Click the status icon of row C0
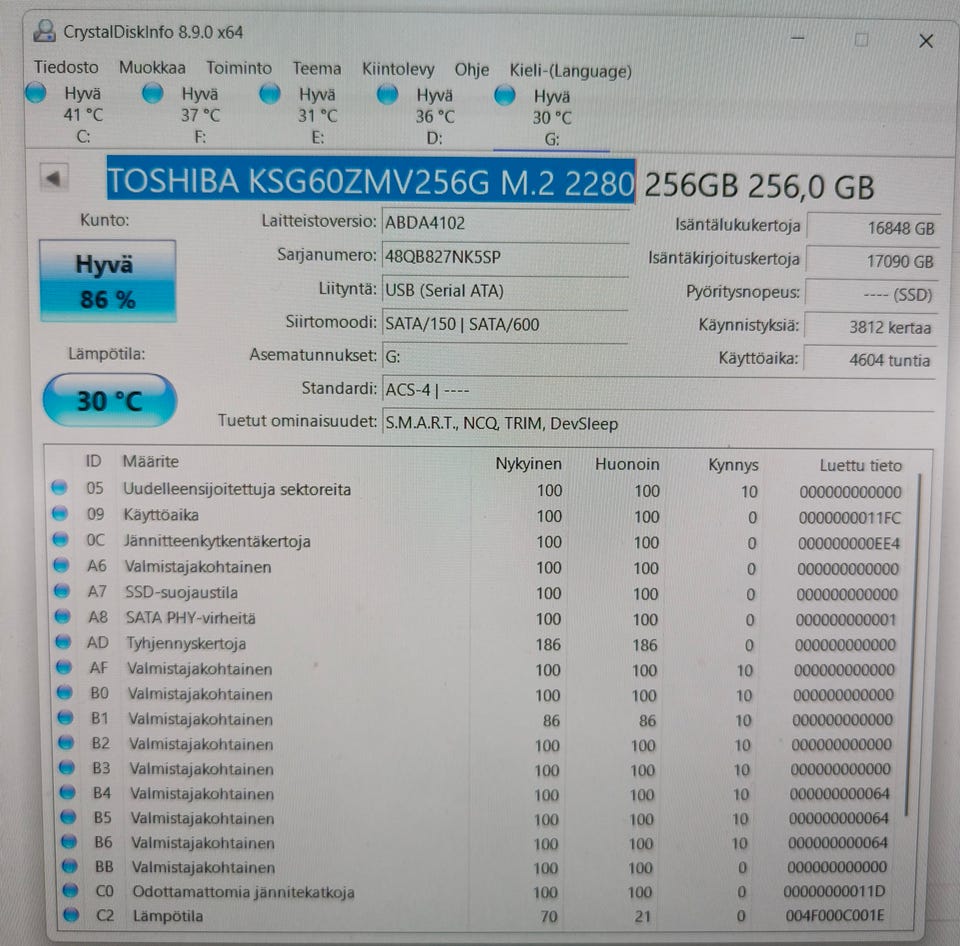 pyautogui.click(x=70, y=891)
